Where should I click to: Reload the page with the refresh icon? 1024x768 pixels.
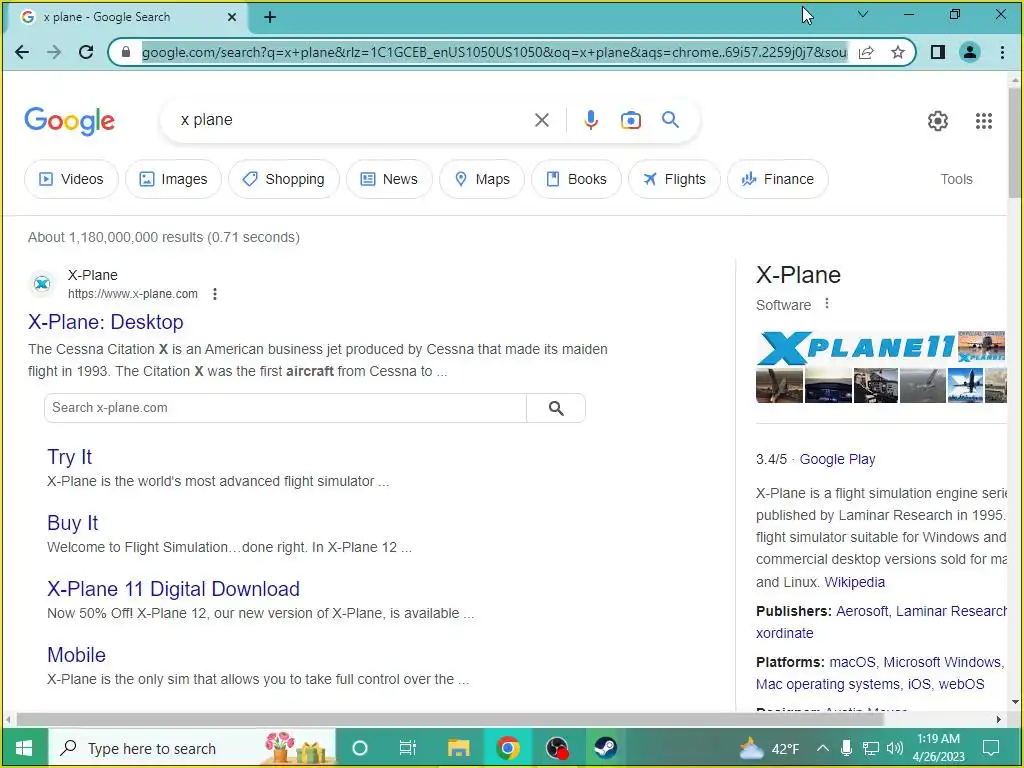[x=86, y=52]
